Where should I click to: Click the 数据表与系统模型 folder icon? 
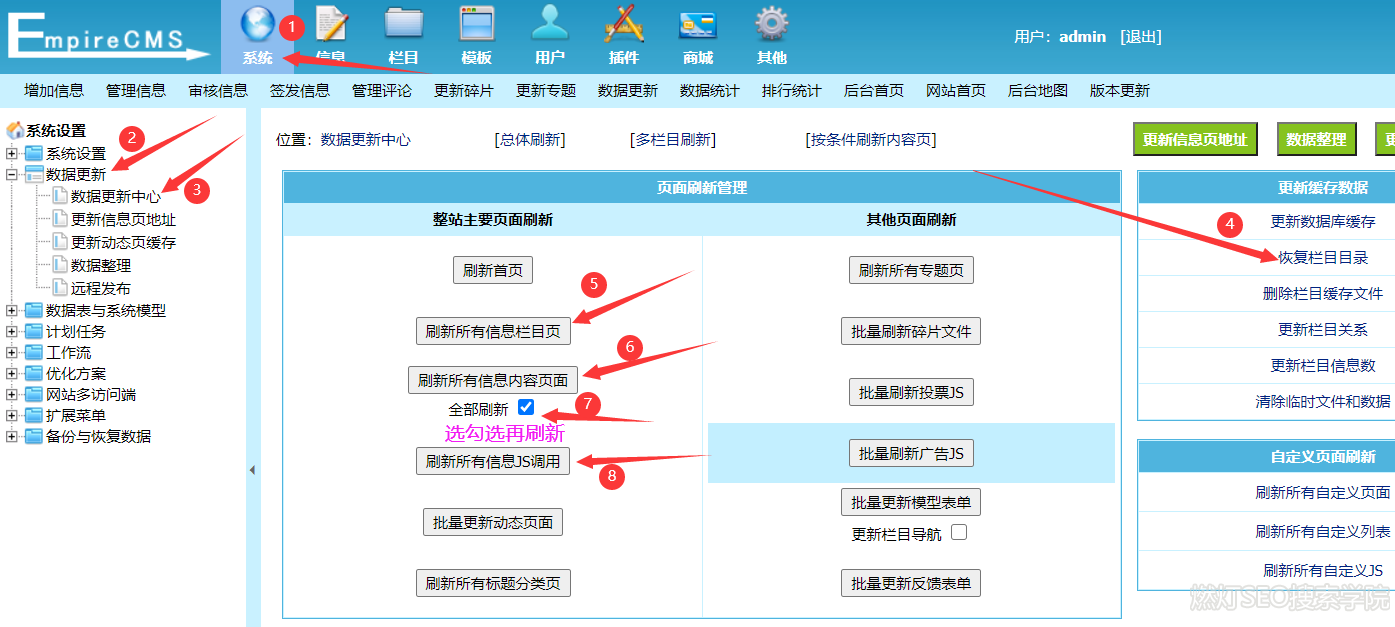pos(34,310)
